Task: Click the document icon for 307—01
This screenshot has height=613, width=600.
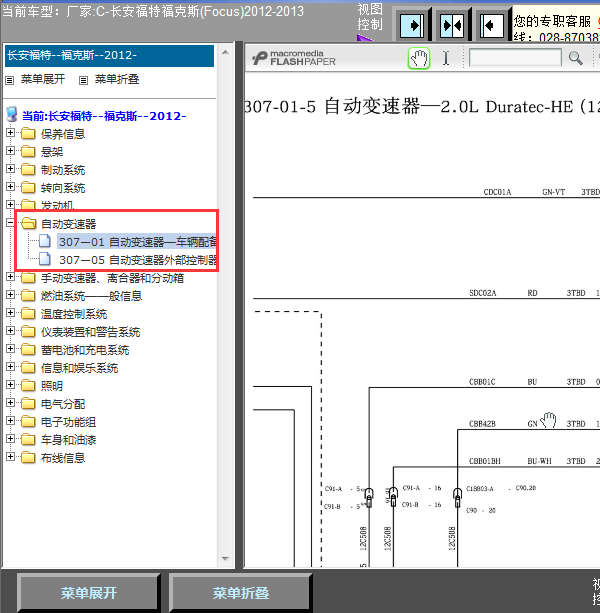Action: point(45,241)
